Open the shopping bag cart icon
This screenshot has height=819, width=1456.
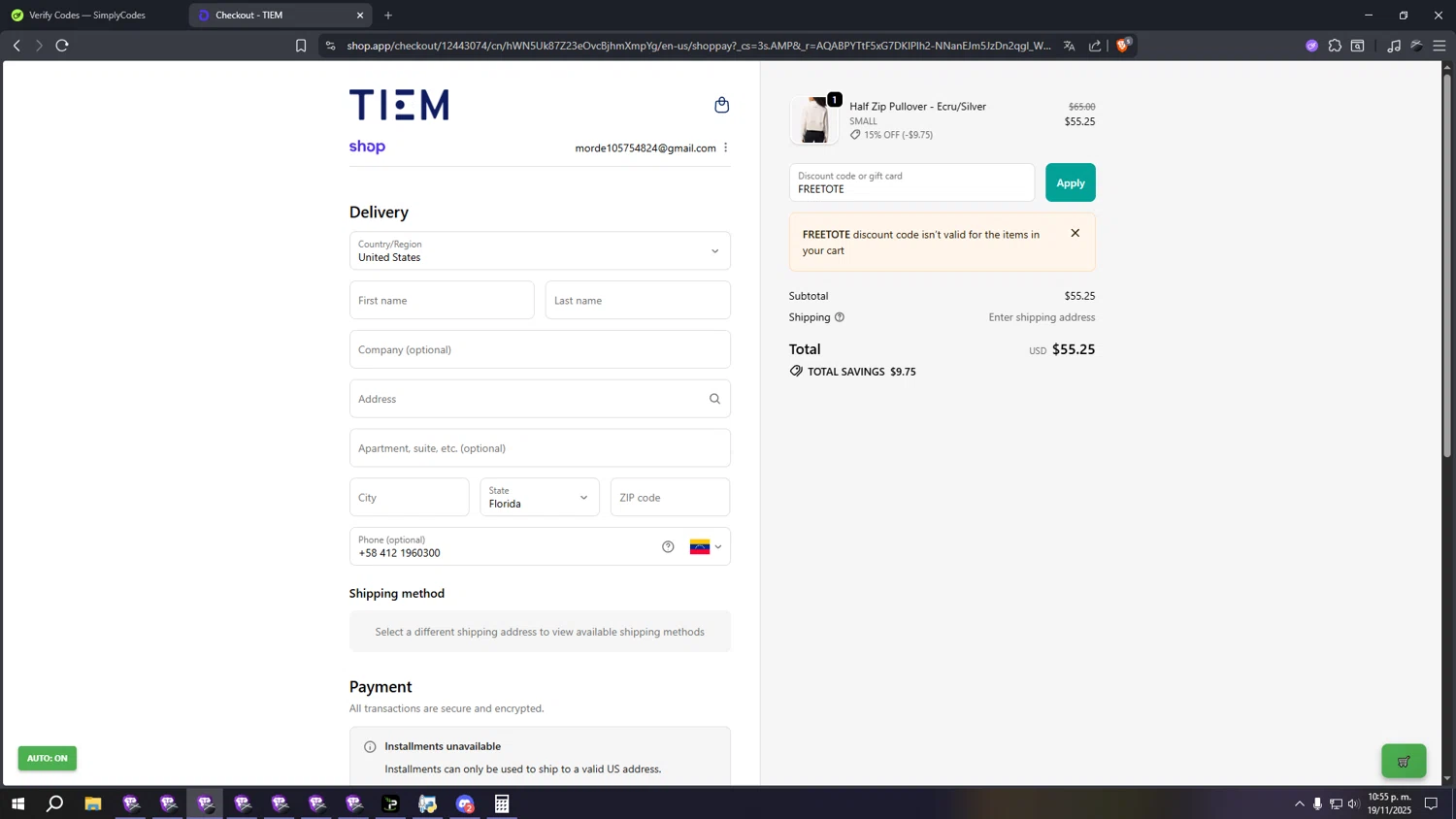click(721, 105)
